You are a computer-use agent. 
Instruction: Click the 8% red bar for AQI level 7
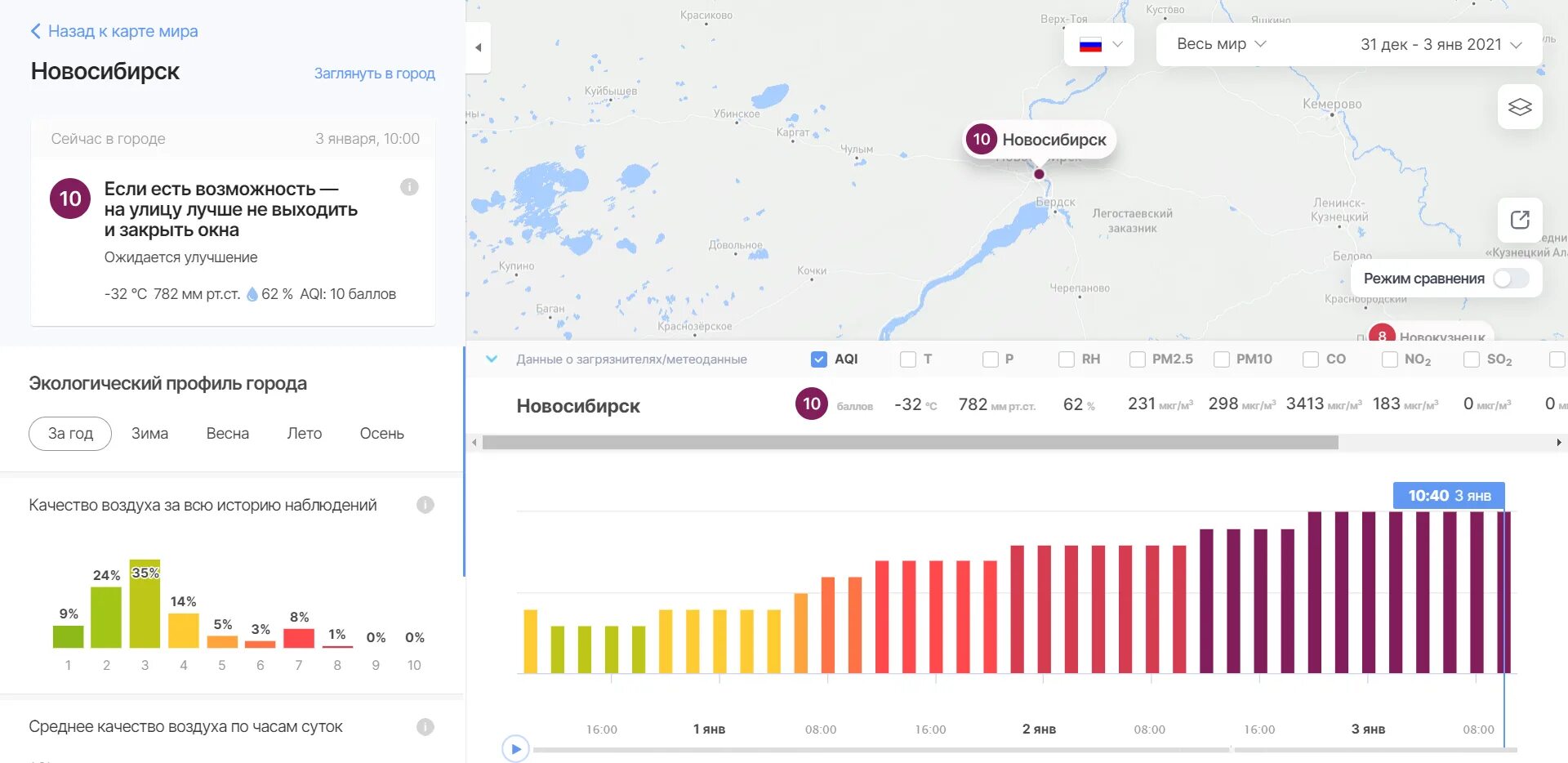[x=299, y=638]
